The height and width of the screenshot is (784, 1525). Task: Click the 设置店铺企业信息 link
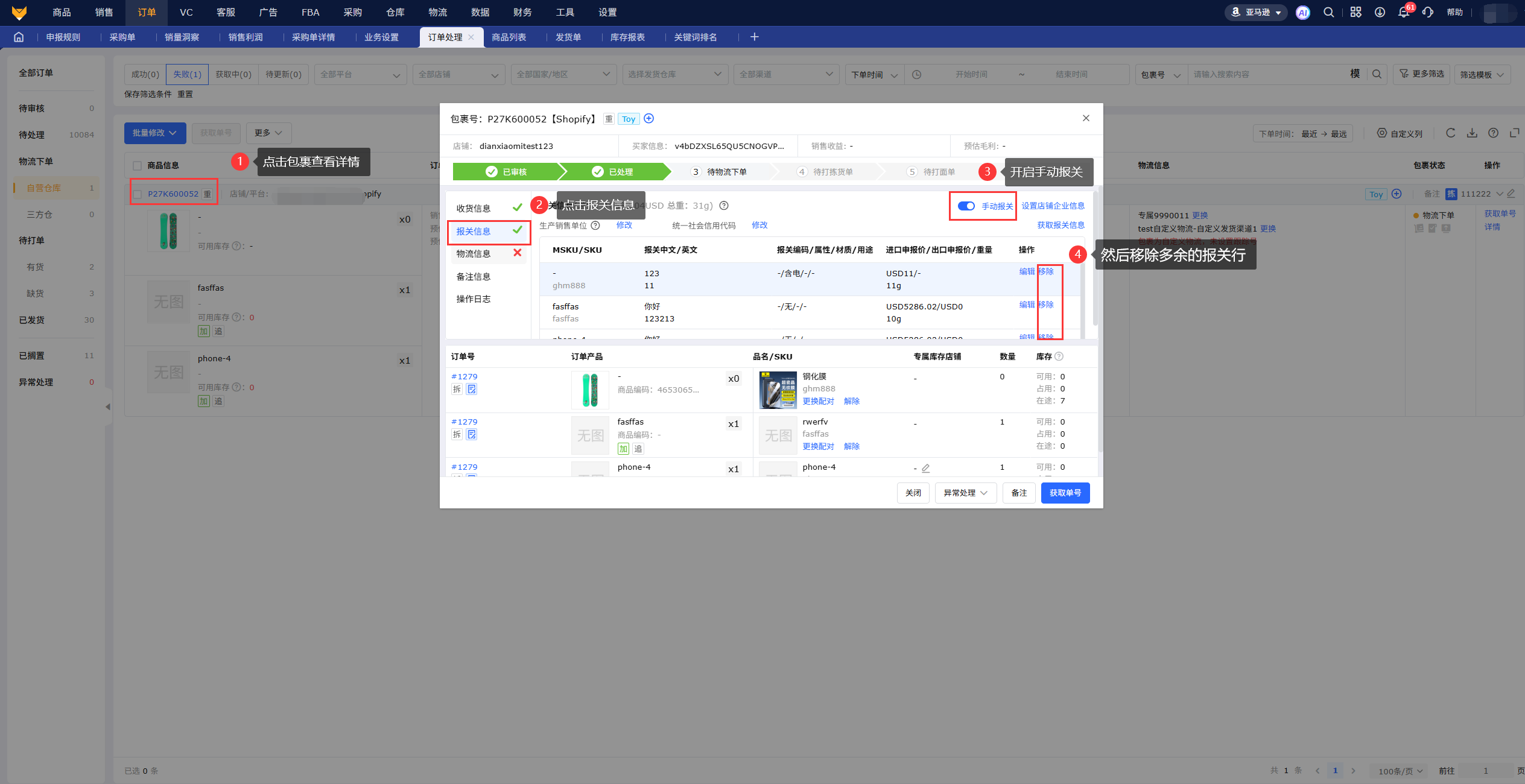[1053, 206]
